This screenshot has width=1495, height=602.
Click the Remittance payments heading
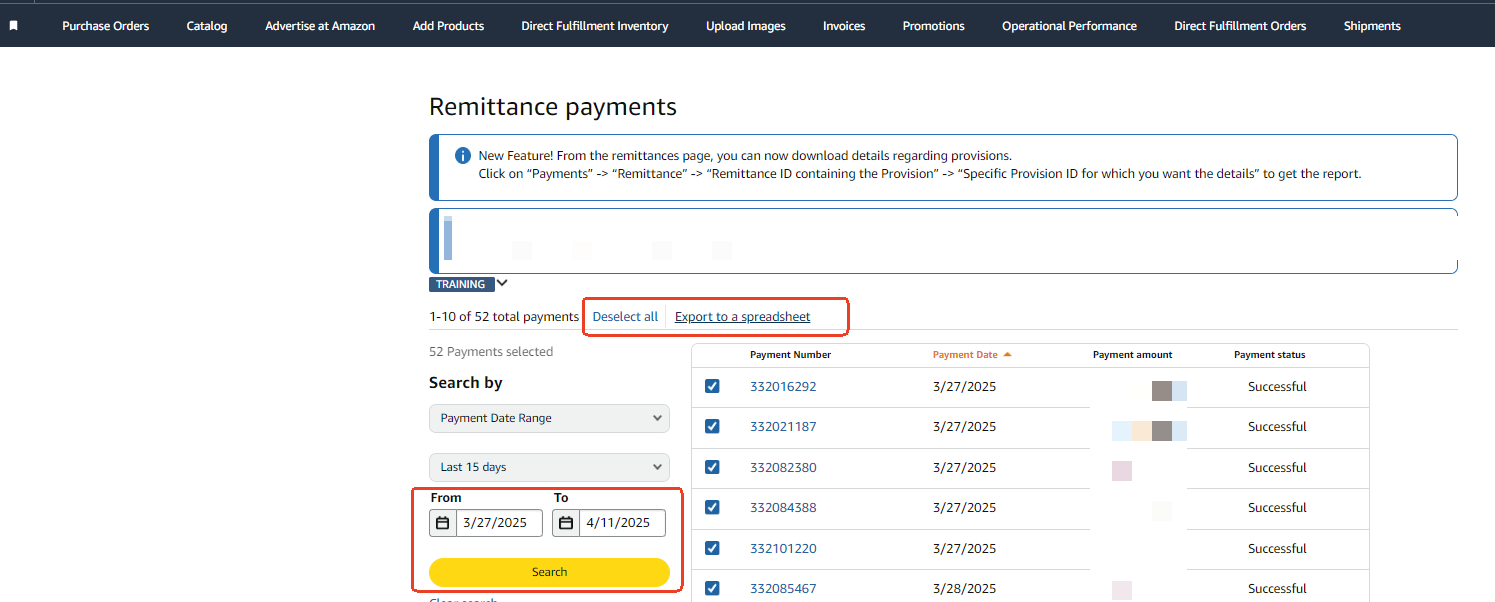[x=553, y=106]
